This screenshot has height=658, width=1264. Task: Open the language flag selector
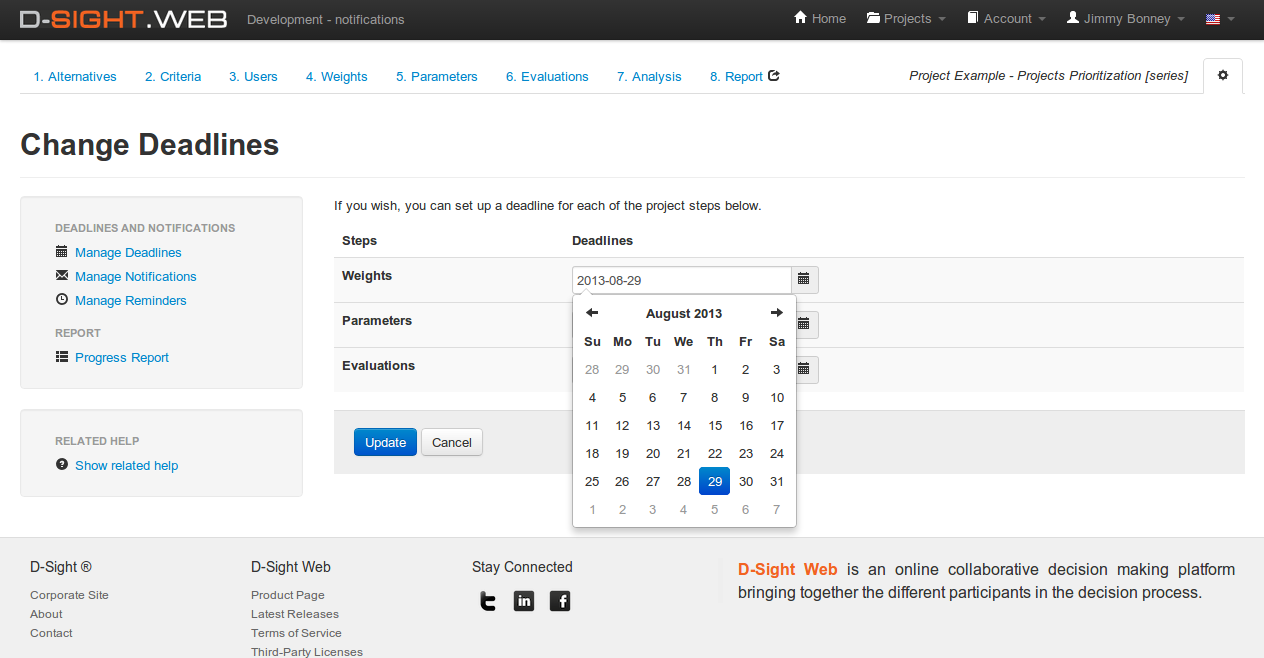click(x=1219, y=19)
